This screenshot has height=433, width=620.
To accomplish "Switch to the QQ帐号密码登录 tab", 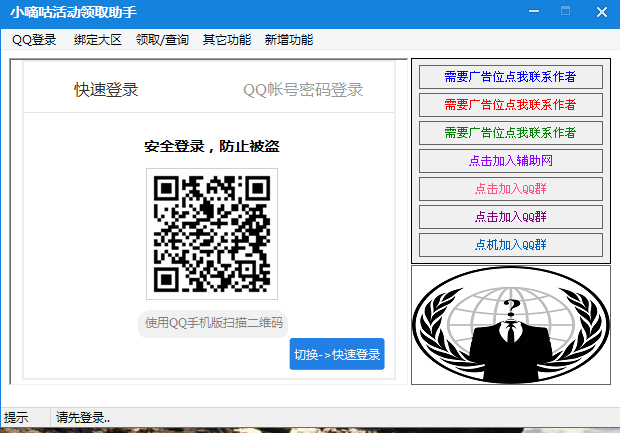I will point(303,90).
